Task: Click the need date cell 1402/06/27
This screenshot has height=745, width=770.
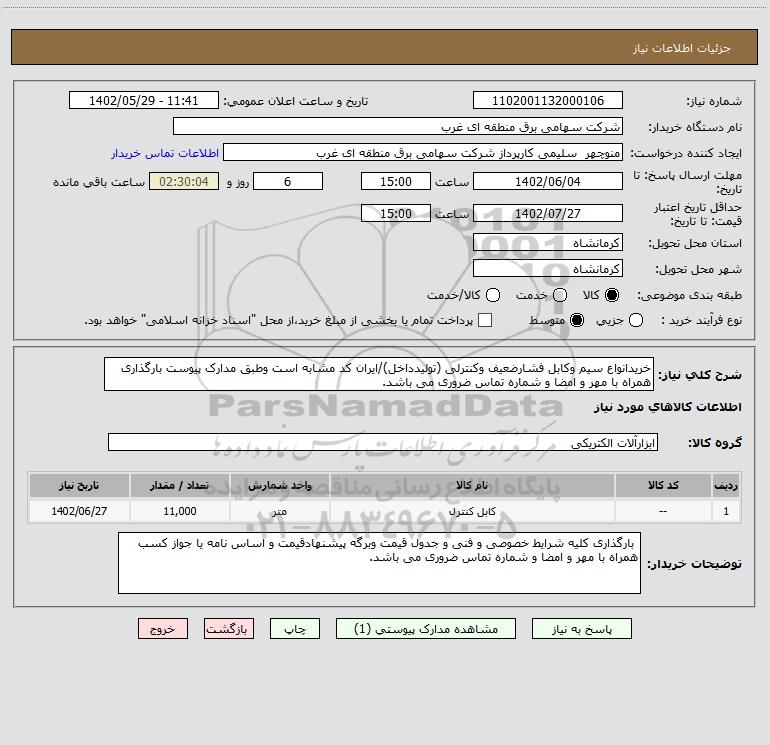Action: point(79,511)
